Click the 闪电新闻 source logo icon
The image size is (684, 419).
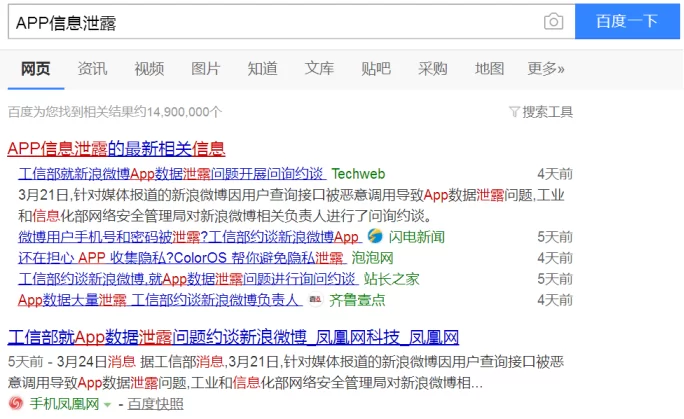375,237
